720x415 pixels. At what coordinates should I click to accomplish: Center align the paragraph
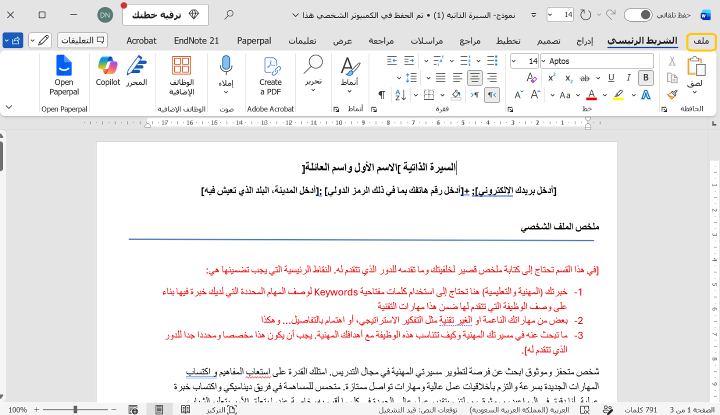coord(475,78)
